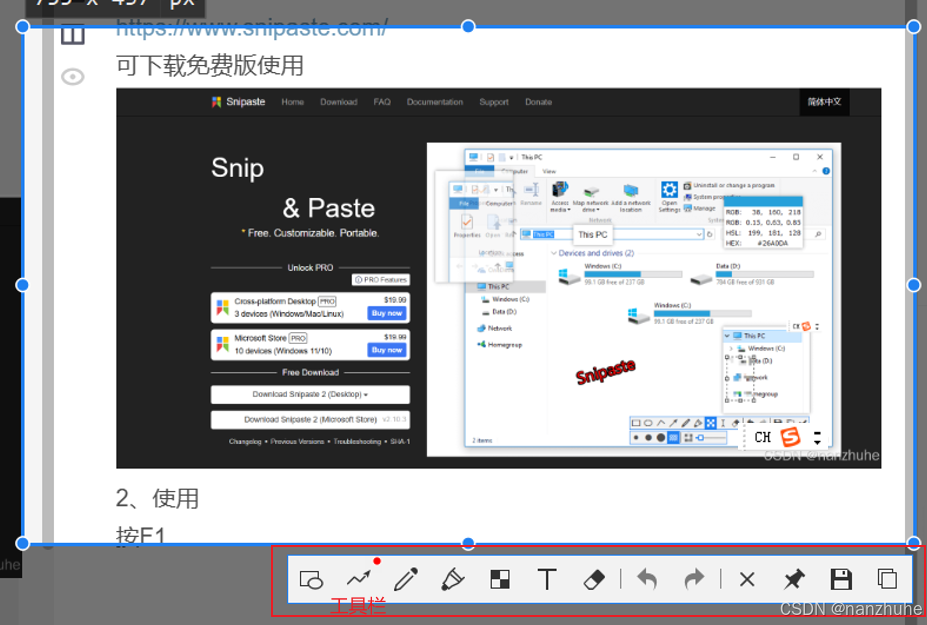
Task: Click Buy now for Microsoft Store
Action: tap(387, 350)
